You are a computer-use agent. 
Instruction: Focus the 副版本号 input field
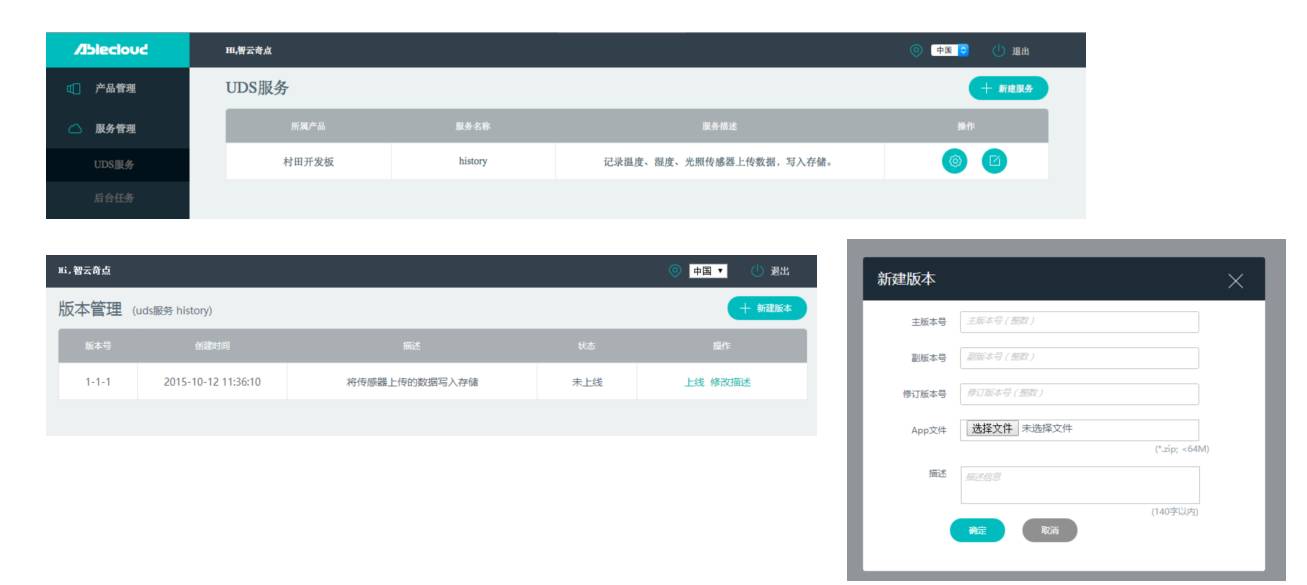coord(1080,357)
